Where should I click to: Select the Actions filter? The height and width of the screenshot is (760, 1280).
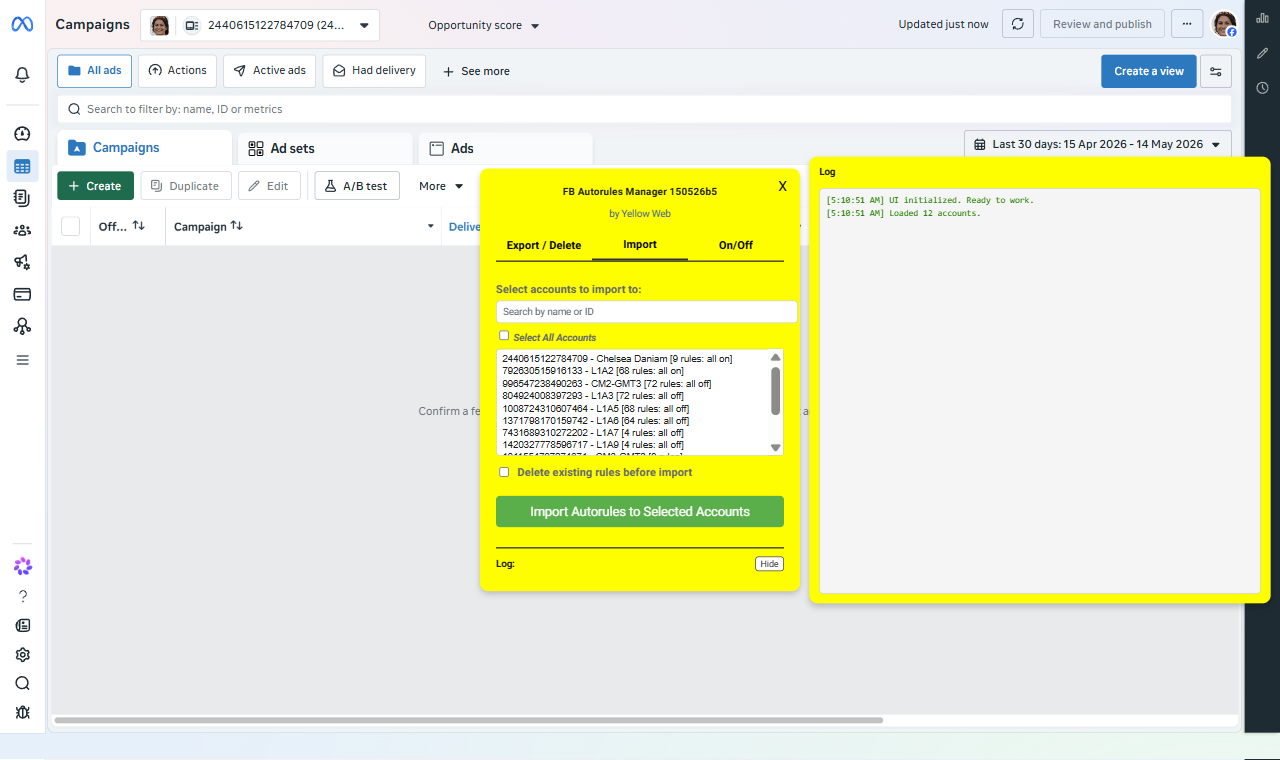177,71
